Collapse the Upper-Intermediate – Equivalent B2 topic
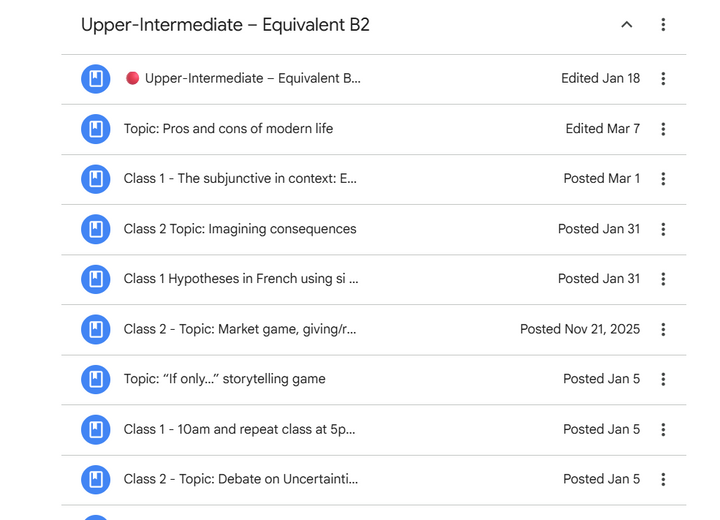Viewport: 720px width, 520px height. pos(627,25)
